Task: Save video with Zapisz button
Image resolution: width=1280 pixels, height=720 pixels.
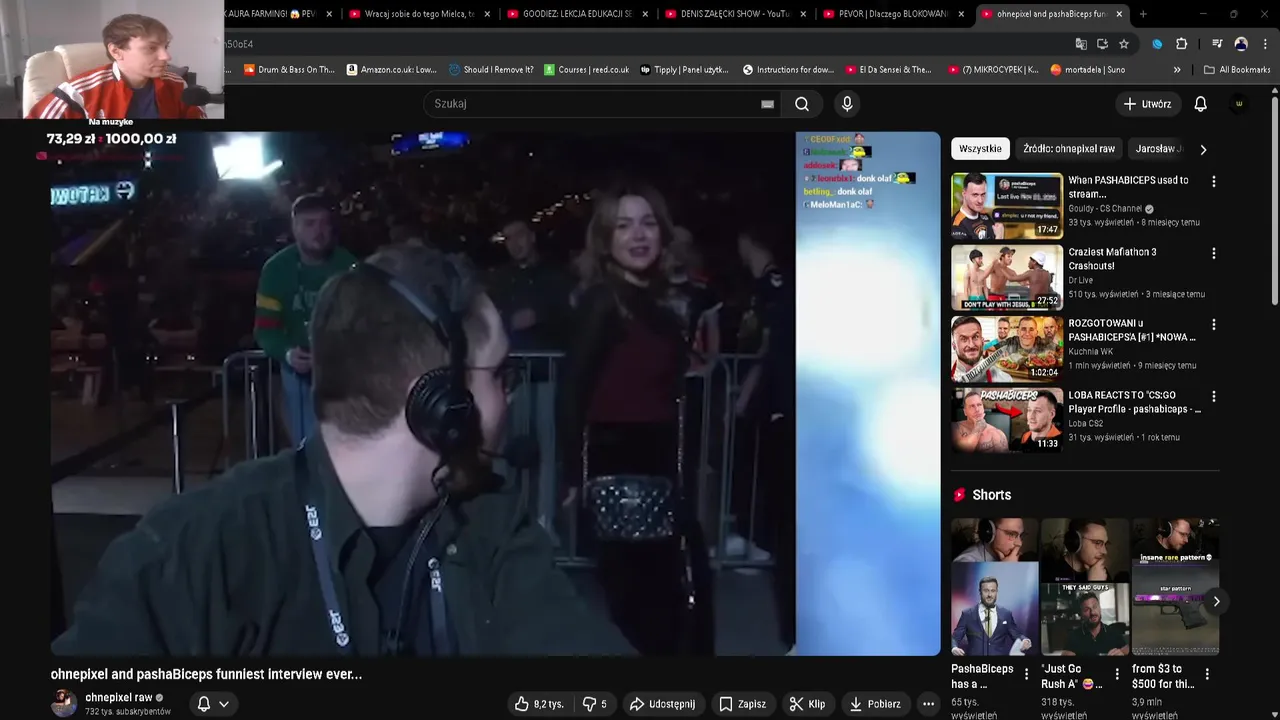Action: coord(742,704)
